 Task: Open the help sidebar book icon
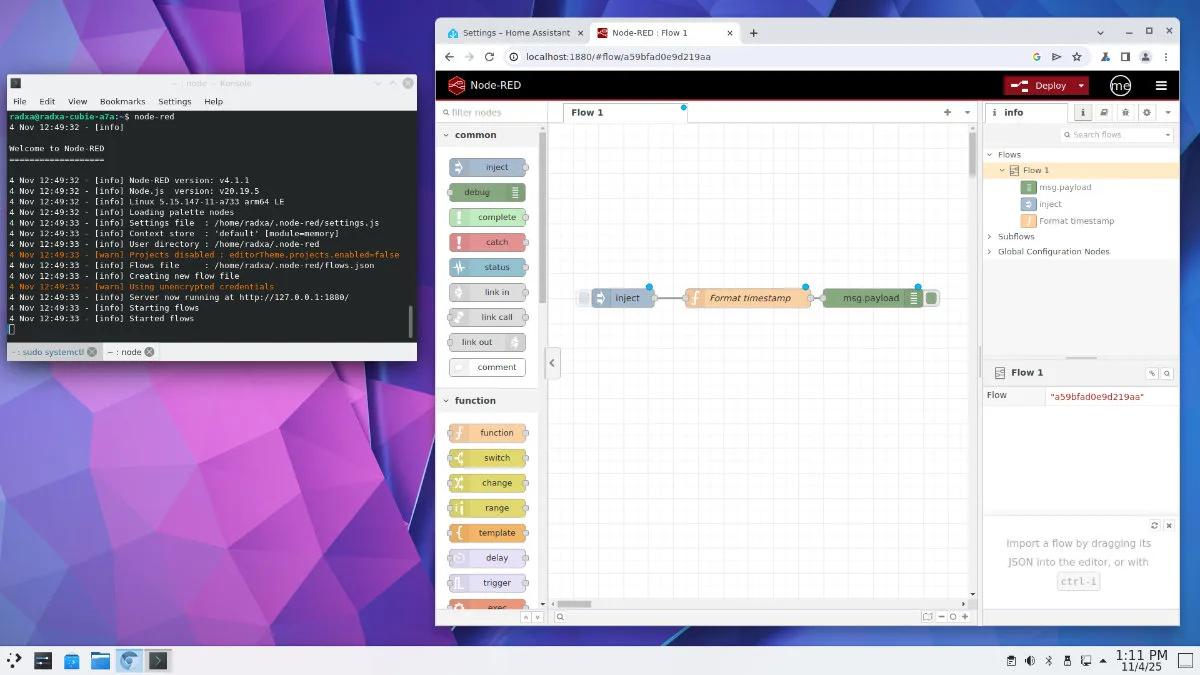tap(1104, 113)
